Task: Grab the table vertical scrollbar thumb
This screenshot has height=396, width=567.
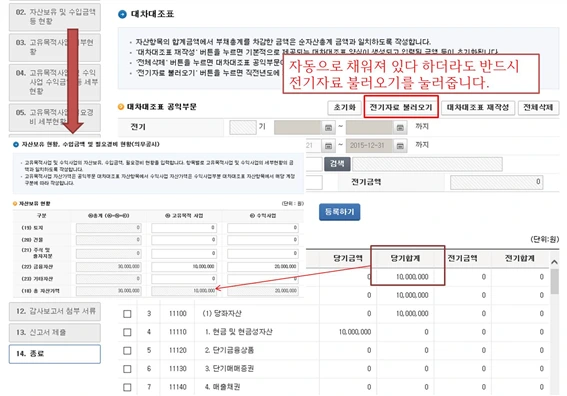Action: (554, 281)
